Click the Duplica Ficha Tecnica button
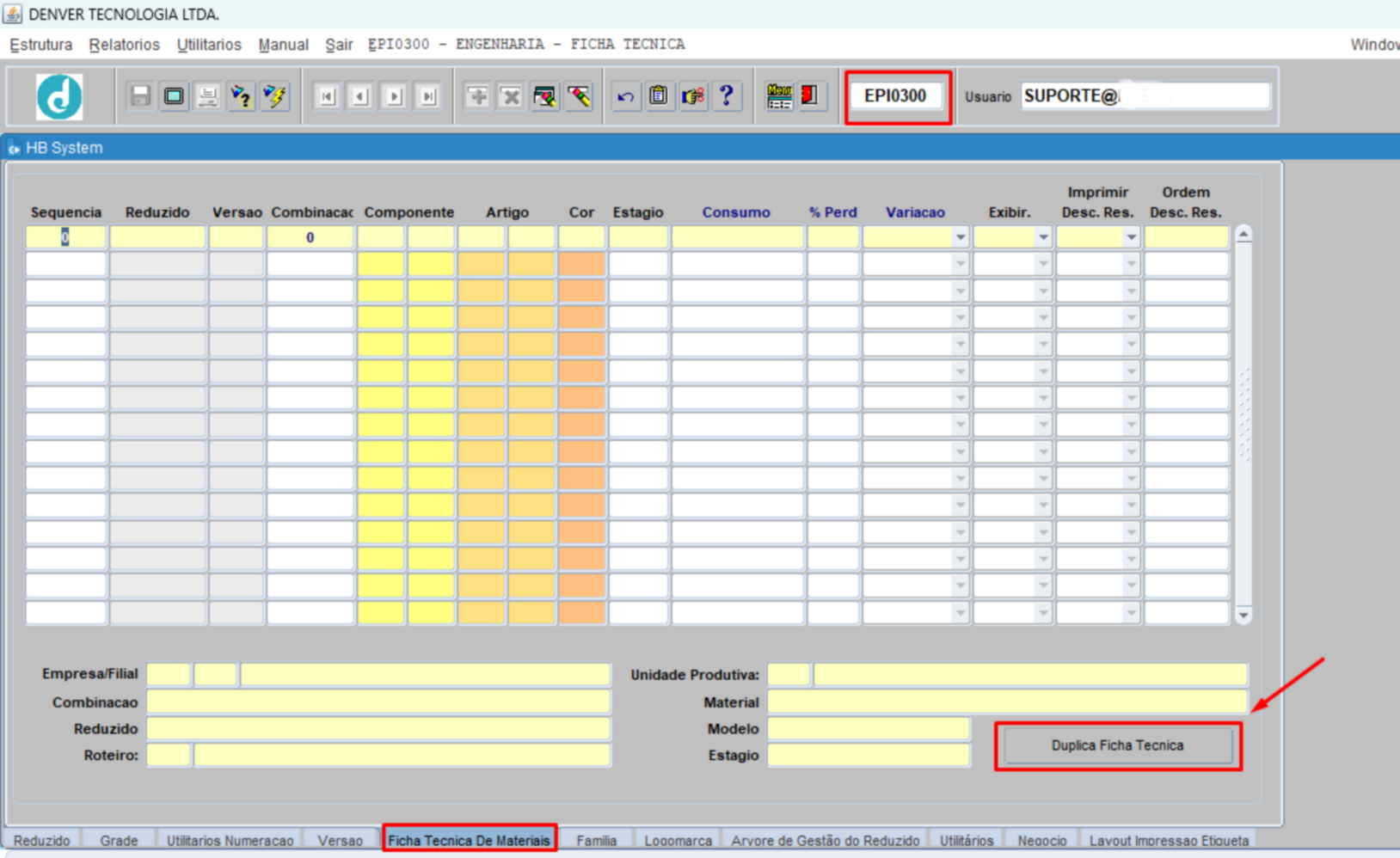 tap(1117, 745)
